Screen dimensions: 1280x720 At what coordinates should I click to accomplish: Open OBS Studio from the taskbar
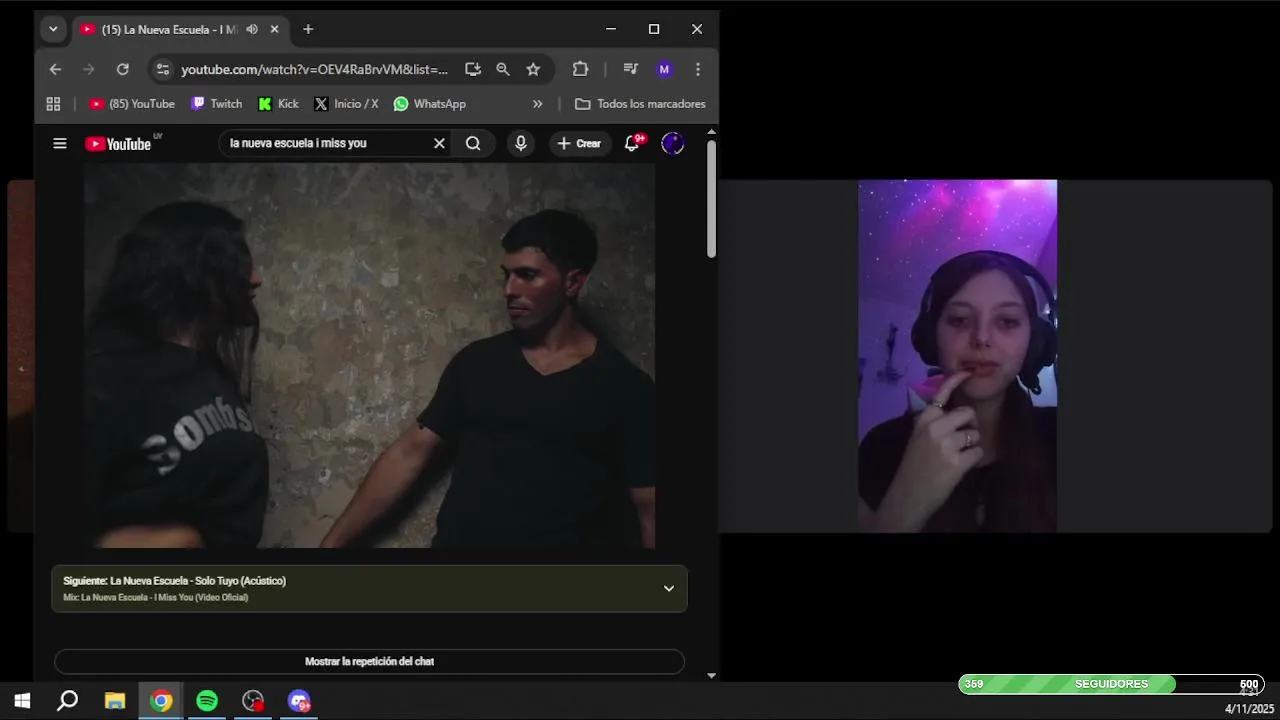253,701
